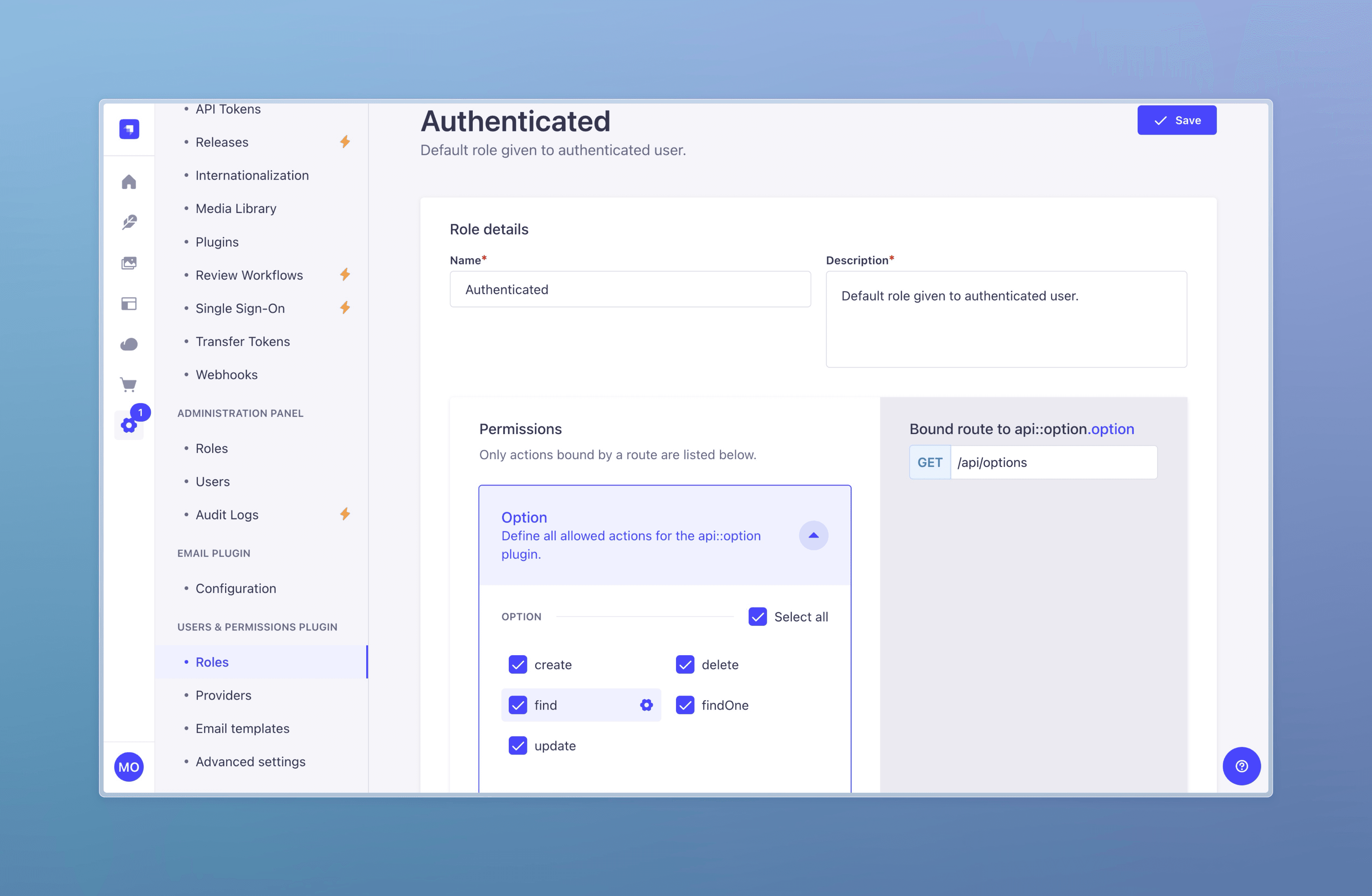Click the Save button
The height and width of the screenshot is (896, 1372).
click(1177, 120)
